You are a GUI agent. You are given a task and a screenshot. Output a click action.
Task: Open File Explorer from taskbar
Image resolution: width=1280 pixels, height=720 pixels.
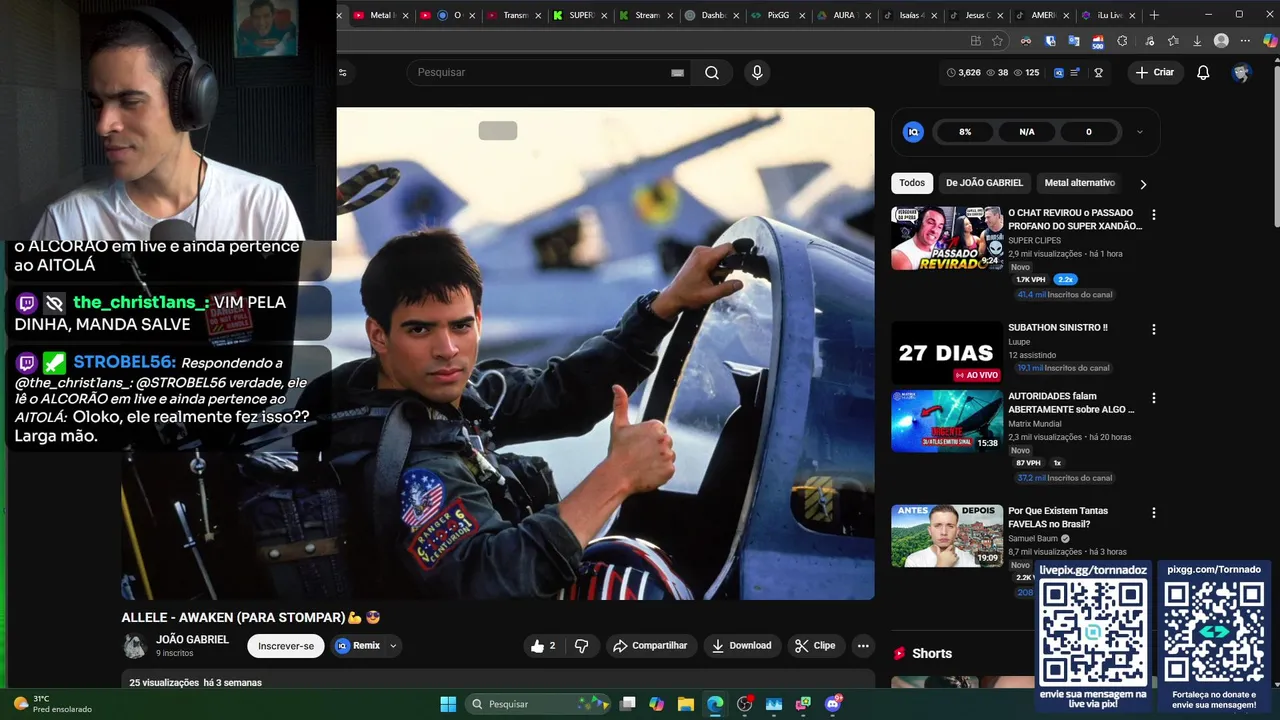pos(685,704)
